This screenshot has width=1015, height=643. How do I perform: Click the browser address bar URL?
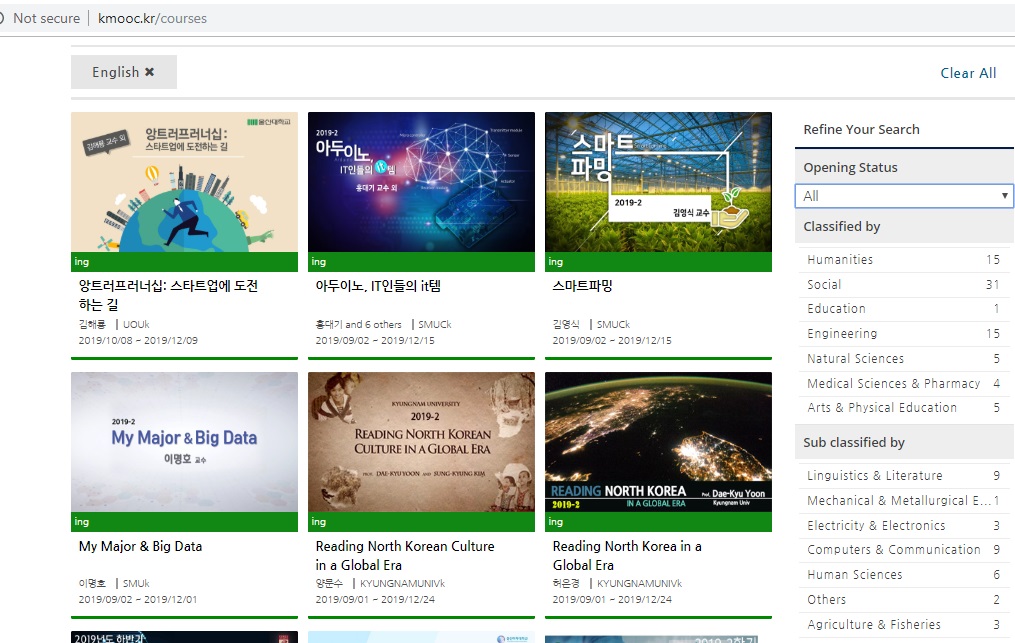152,18
